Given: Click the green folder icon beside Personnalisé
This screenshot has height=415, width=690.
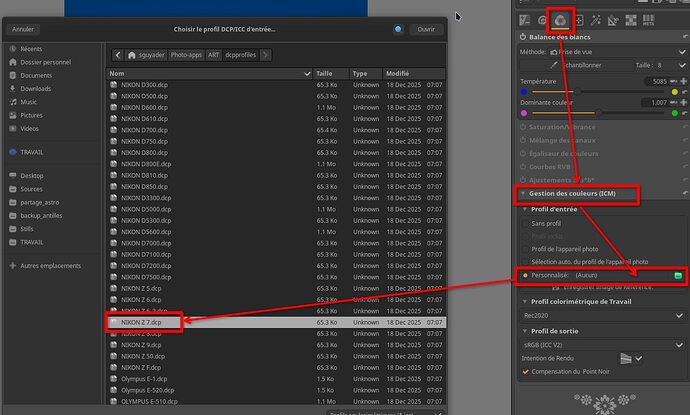Looking at the screenshot, I should (x=678, y=275).
